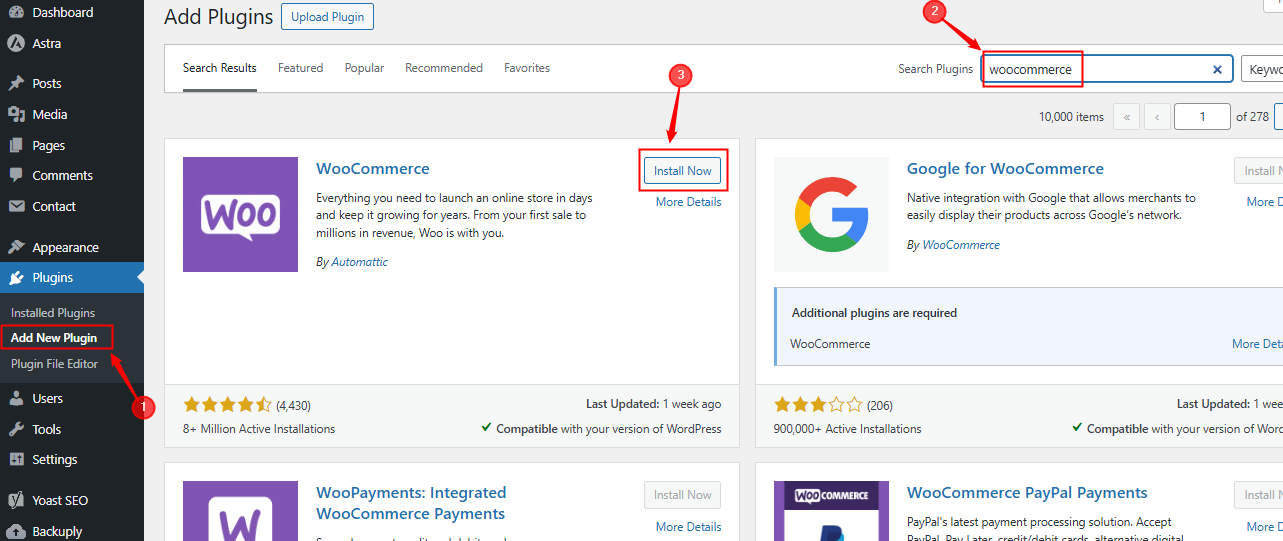1283x541 pixels.
Task: Open the Dashboard menu item
Action: pyautogui.click(x=62, y=13)
